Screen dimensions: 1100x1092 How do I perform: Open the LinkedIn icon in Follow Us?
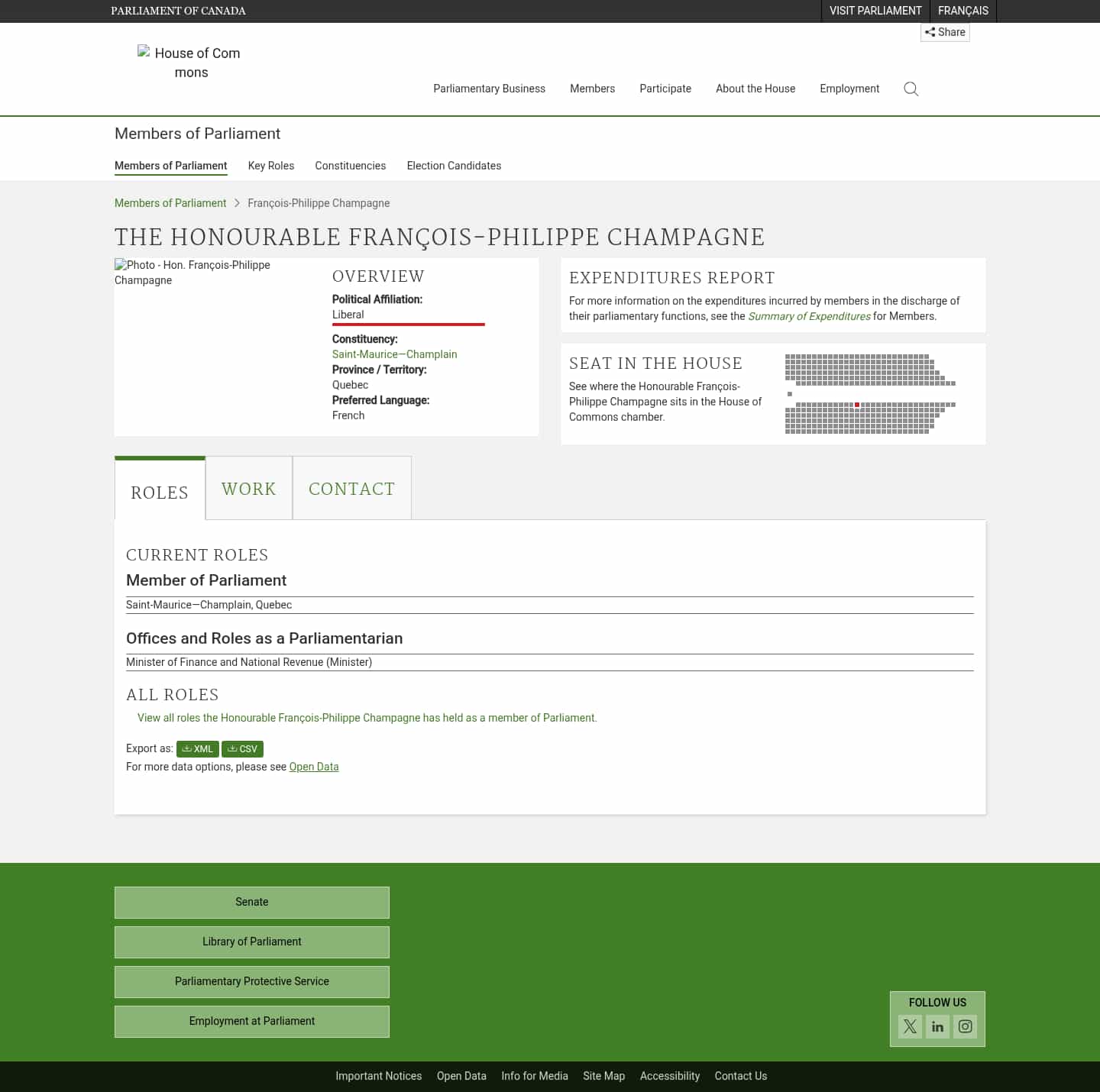(x=937, y=1026)
